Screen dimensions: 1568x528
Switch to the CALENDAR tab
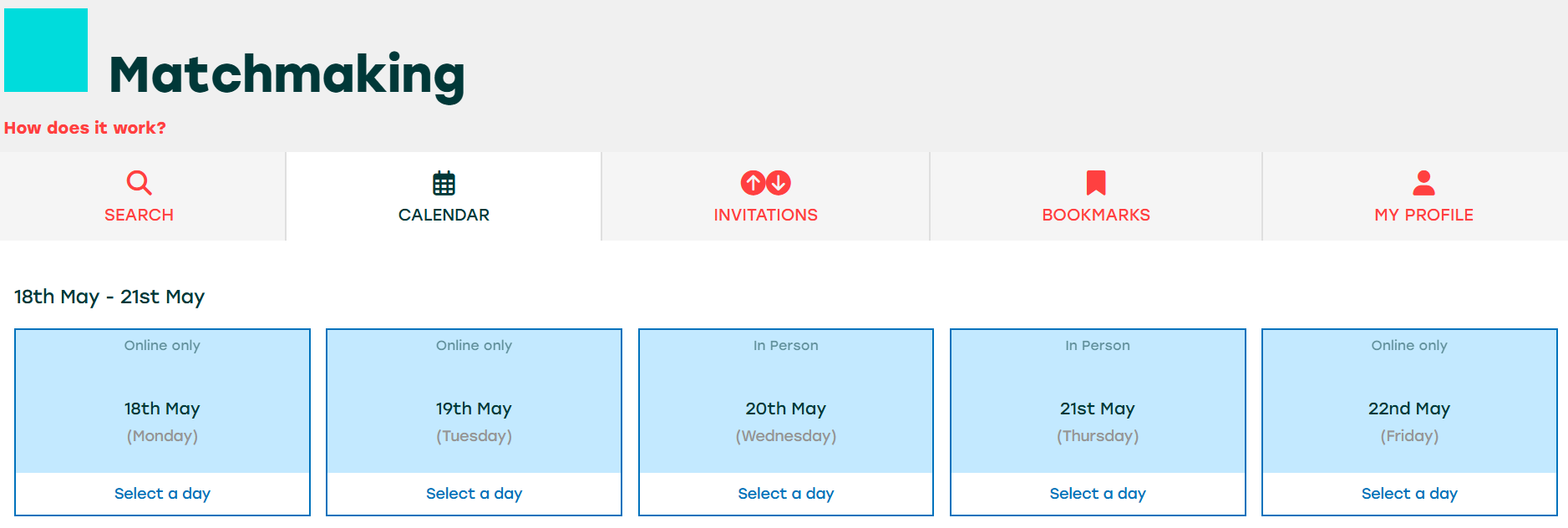[444, 215]
